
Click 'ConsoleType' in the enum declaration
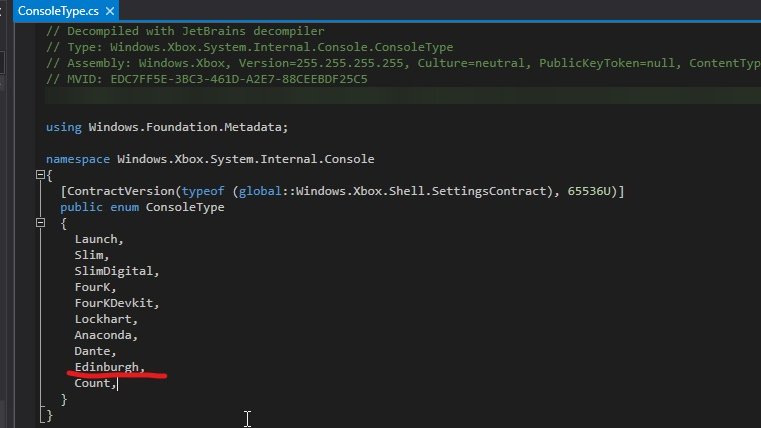pos(185,207)
